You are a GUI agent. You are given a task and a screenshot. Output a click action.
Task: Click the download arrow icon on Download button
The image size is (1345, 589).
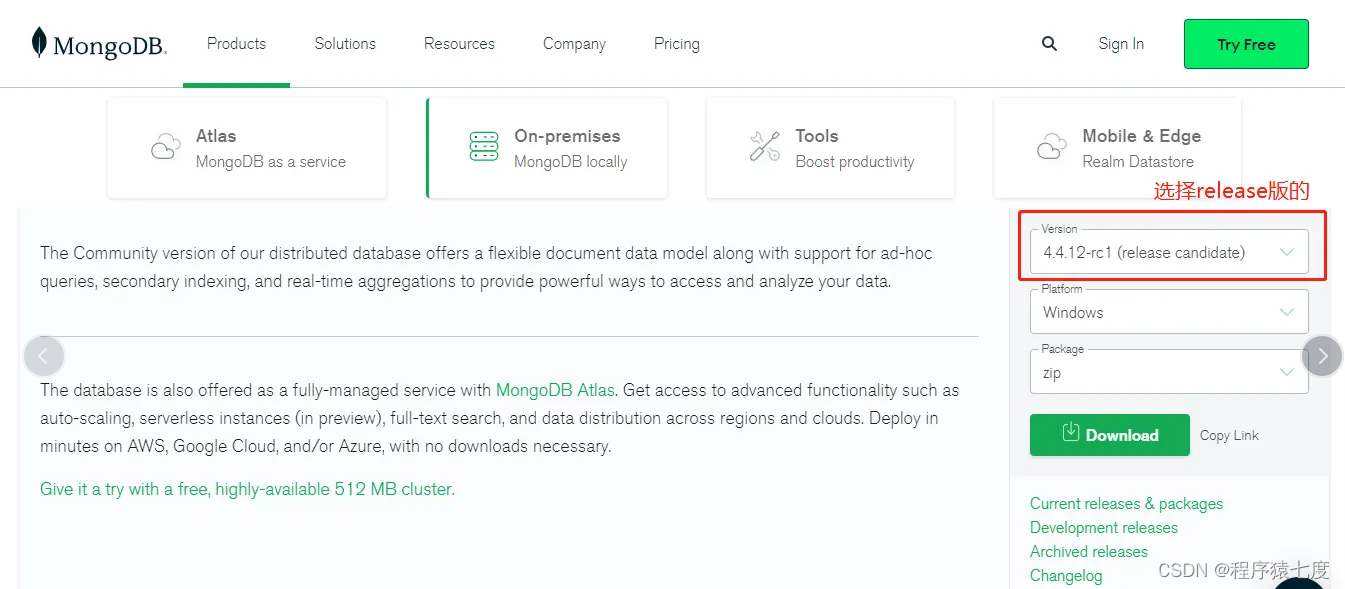point(1070,434)
